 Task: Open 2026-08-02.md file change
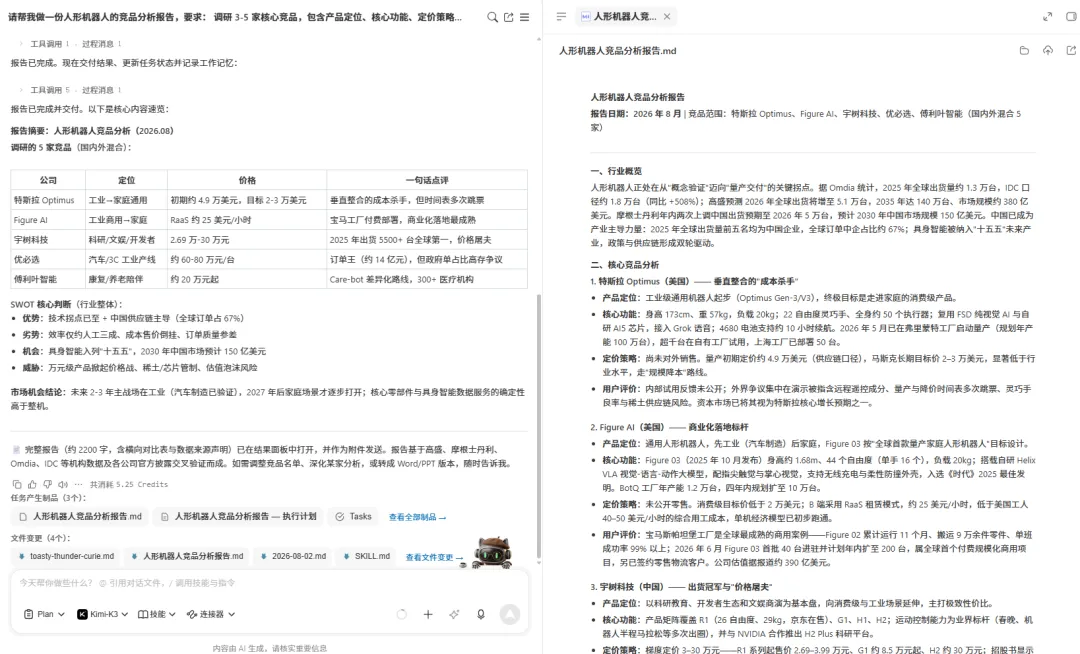pyautogui.click(x=292, y=556)
